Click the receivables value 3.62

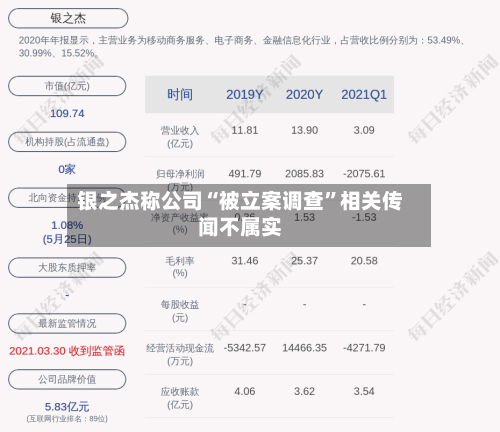[304, 392]
